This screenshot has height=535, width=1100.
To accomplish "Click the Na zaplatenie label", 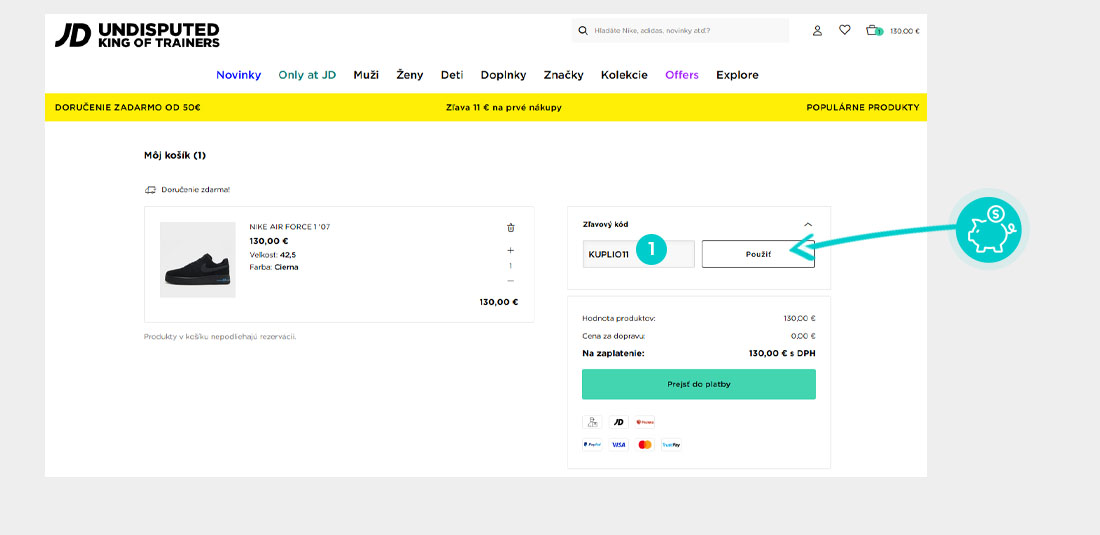I will click(x=613, y=353).
